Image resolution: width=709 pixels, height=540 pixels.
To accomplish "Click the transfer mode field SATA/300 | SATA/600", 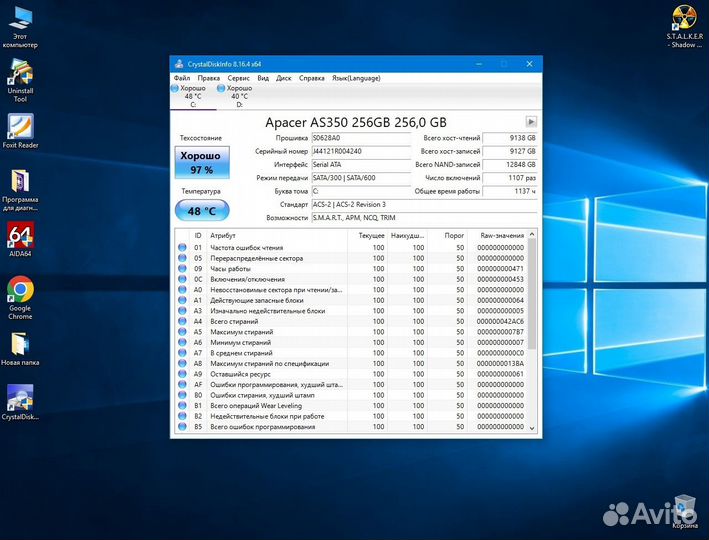I will [361, 178].
